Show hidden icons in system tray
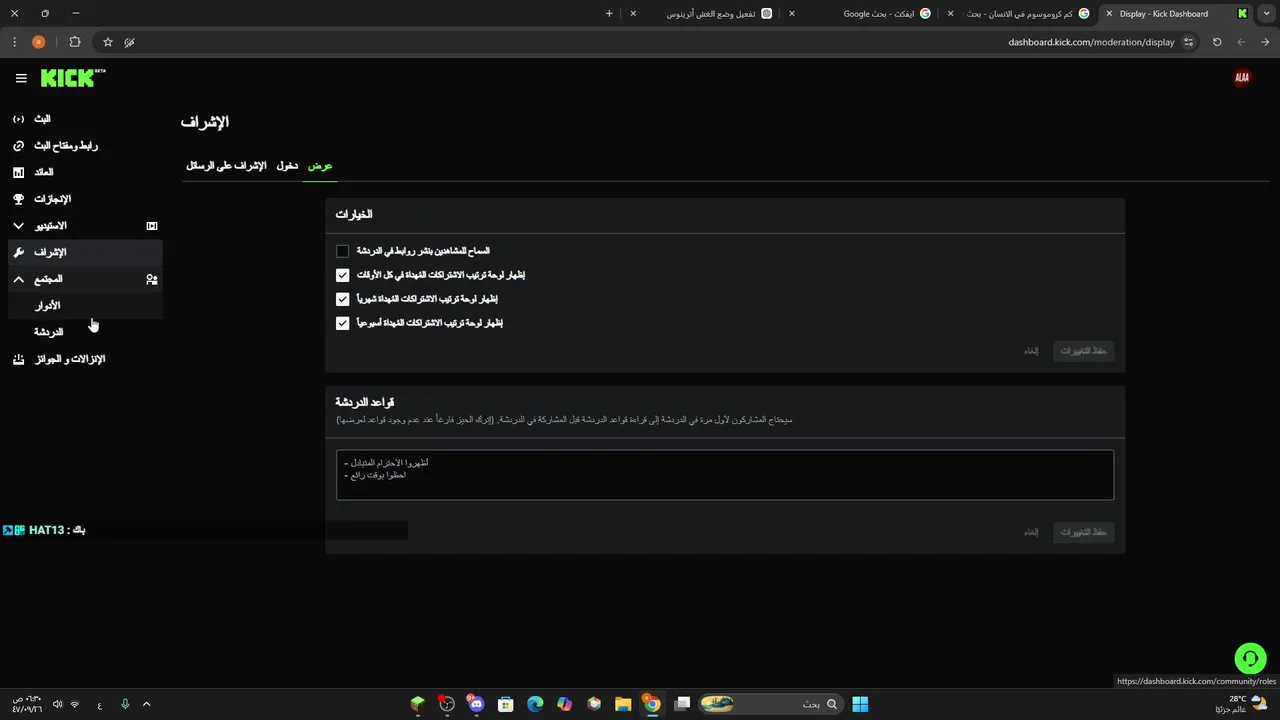 pos(146,704)
